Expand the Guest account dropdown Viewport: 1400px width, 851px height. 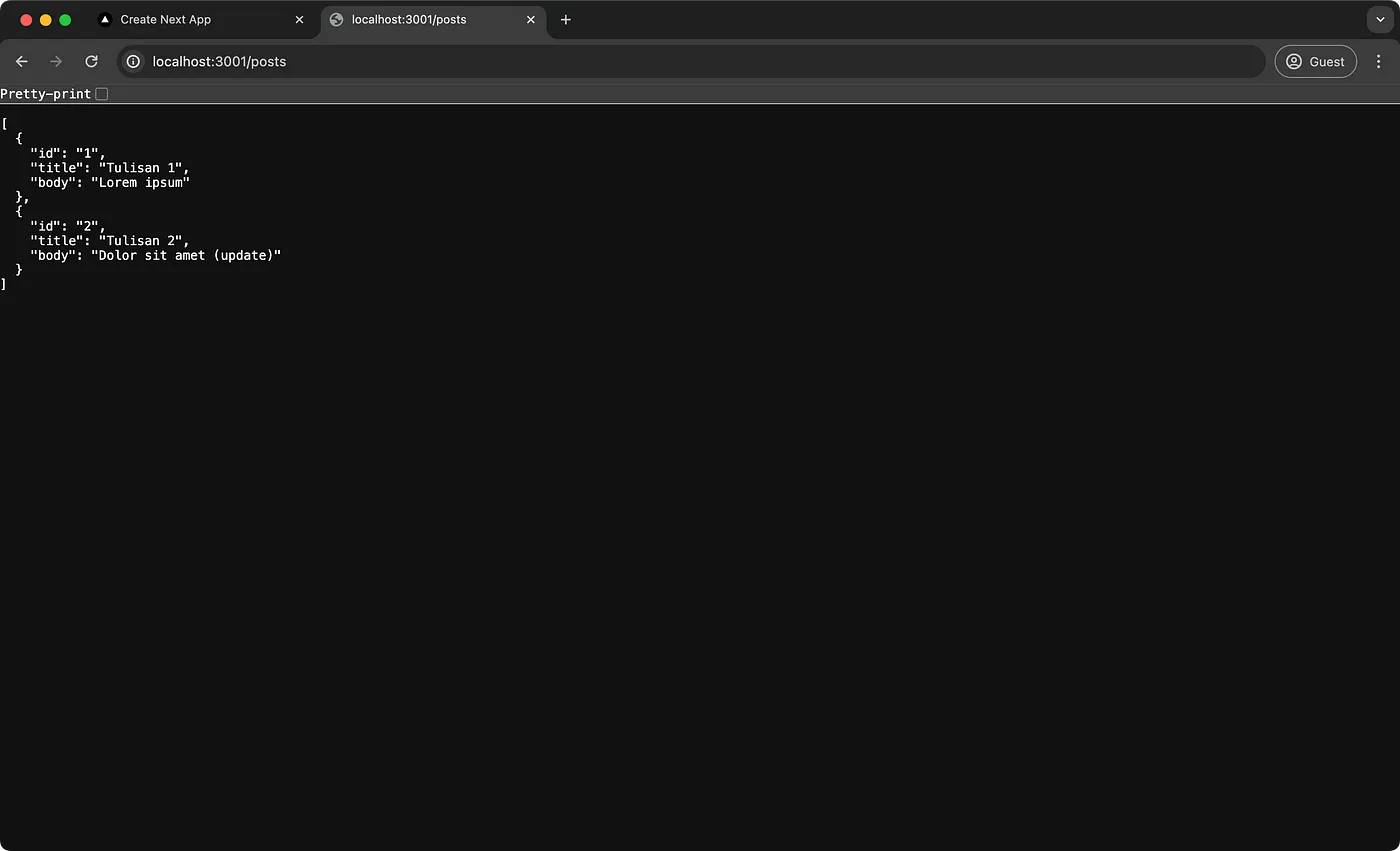(x=1315, y=61)
